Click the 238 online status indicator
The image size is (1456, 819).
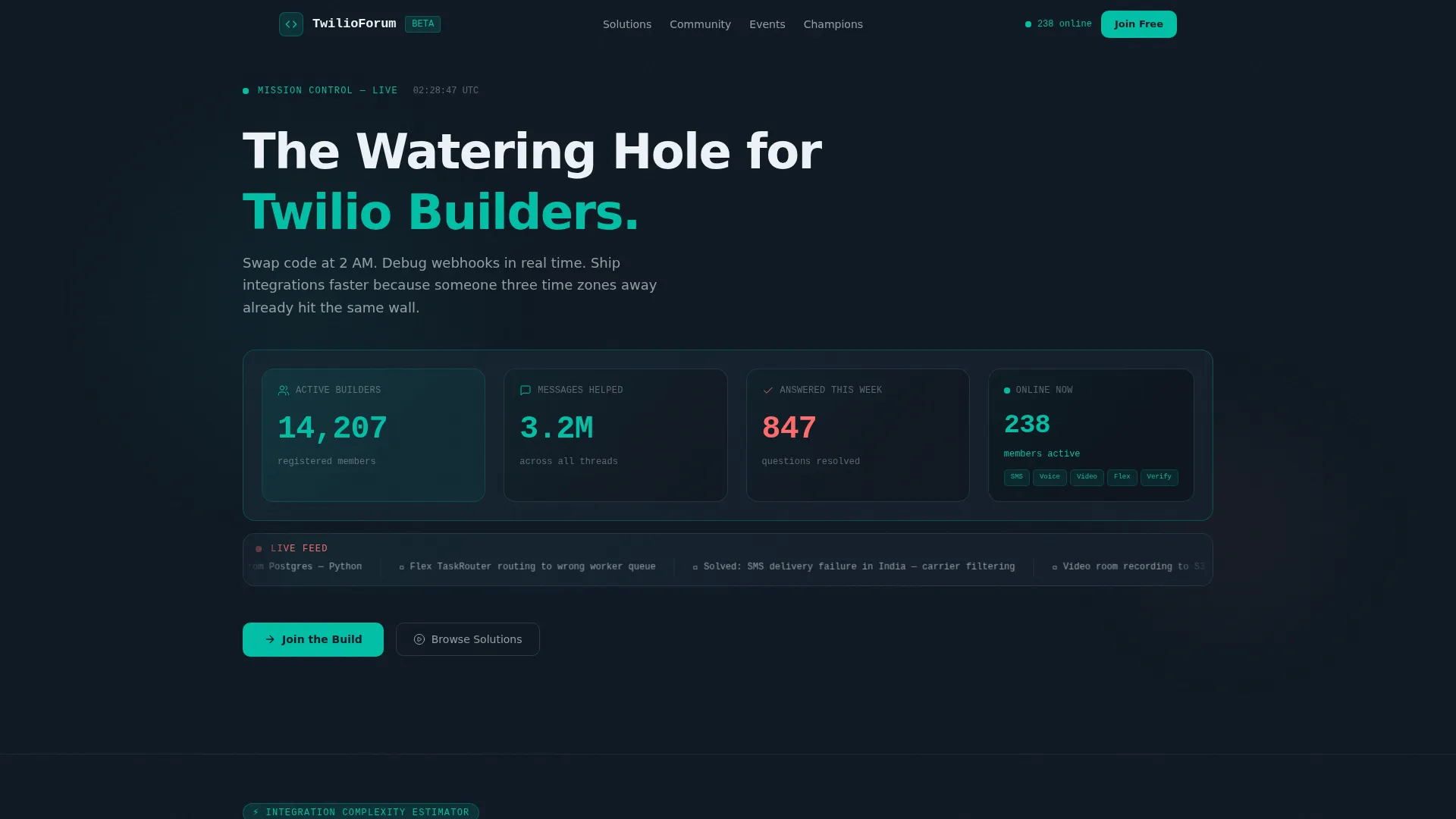pyautogui.click(x=1059, y=24)
